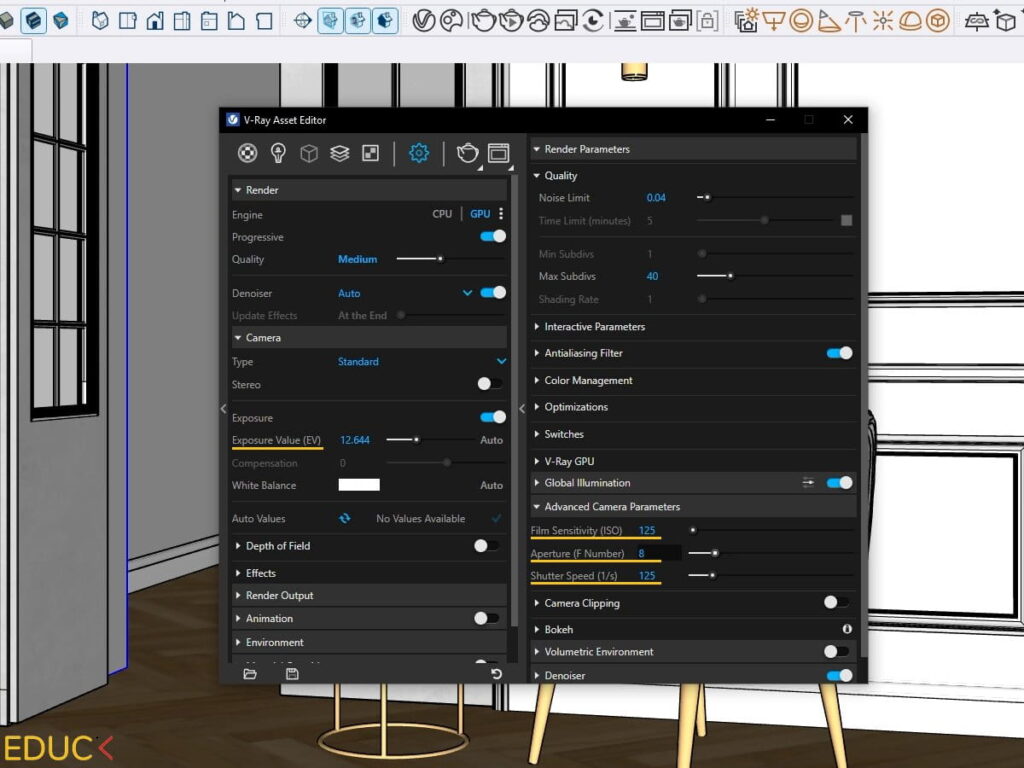The width and height of the screenshot is (1024, 768).
Task: Select the Settings gear in the Asset Editor
Action: click(x=418, y=153)
